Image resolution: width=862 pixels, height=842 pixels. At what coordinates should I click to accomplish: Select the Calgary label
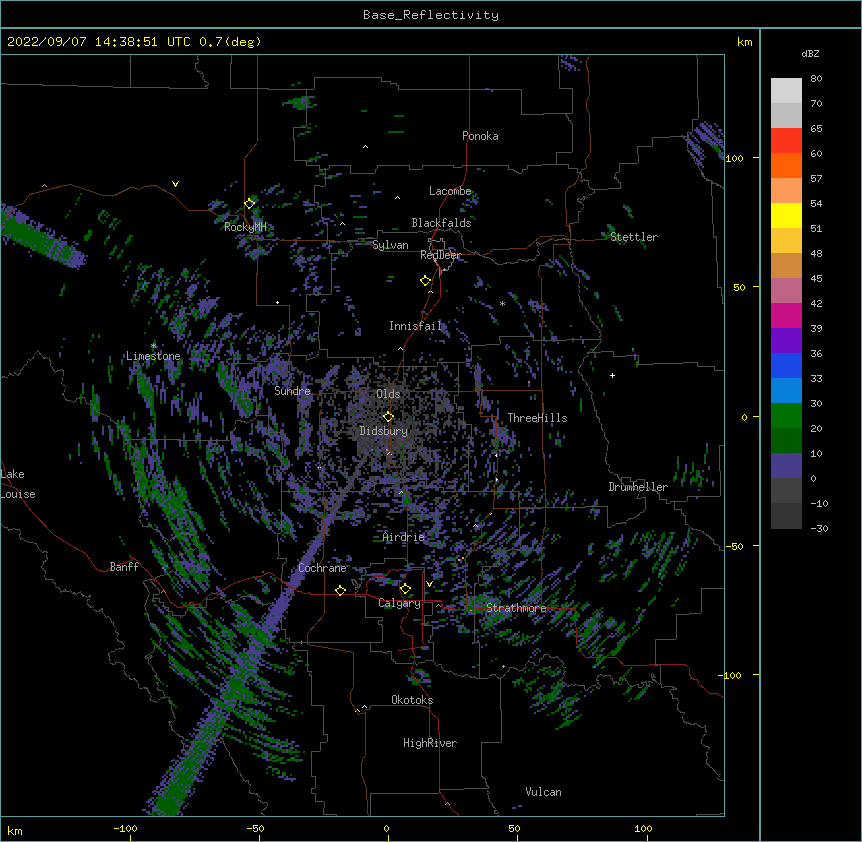(x=399, y=603)
